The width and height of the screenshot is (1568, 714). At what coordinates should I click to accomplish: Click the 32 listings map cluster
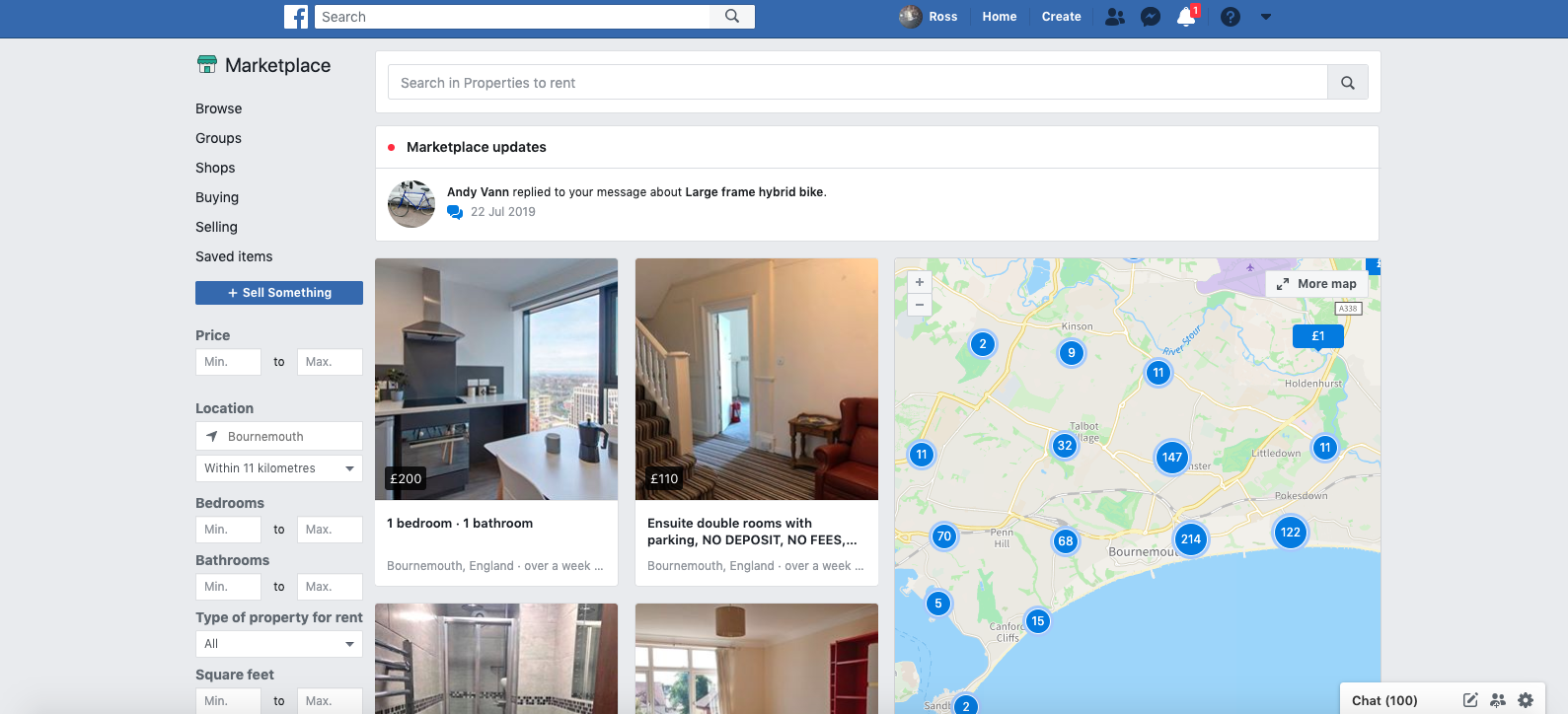tap(1065, 446)
